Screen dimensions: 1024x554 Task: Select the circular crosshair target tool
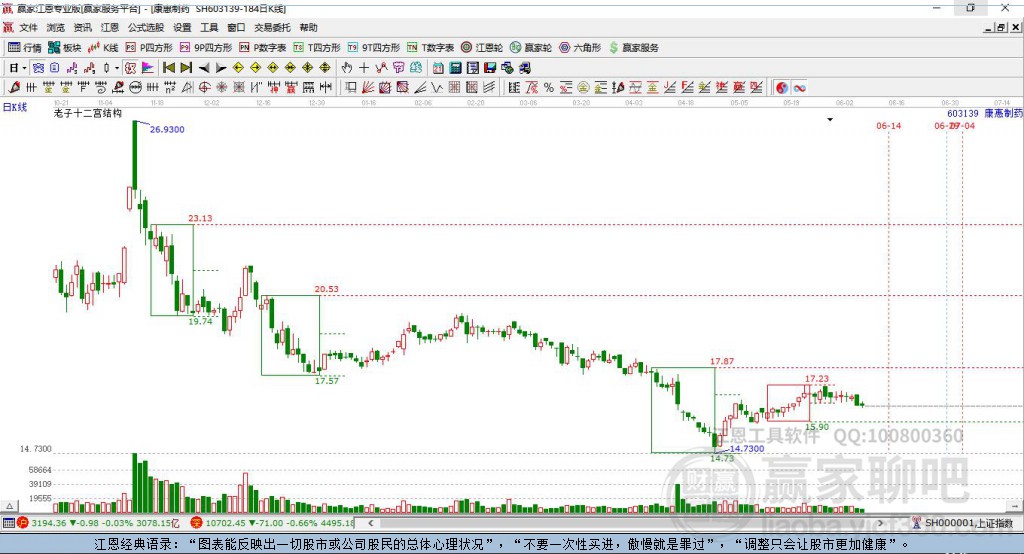point(204,88)
